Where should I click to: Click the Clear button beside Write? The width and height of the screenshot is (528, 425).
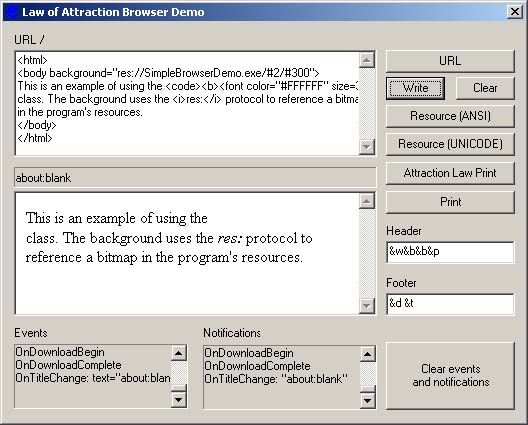(485, 88)
